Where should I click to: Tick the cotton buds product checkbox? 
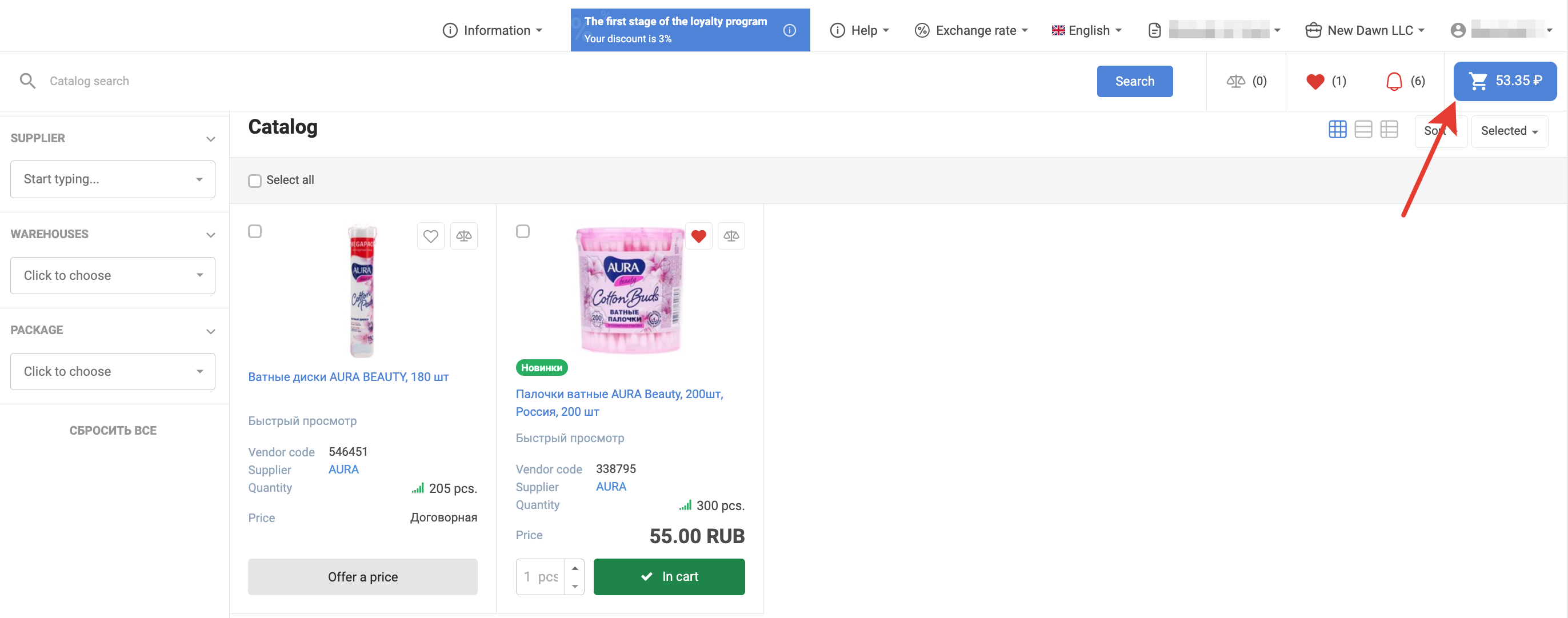click(522, 232)
